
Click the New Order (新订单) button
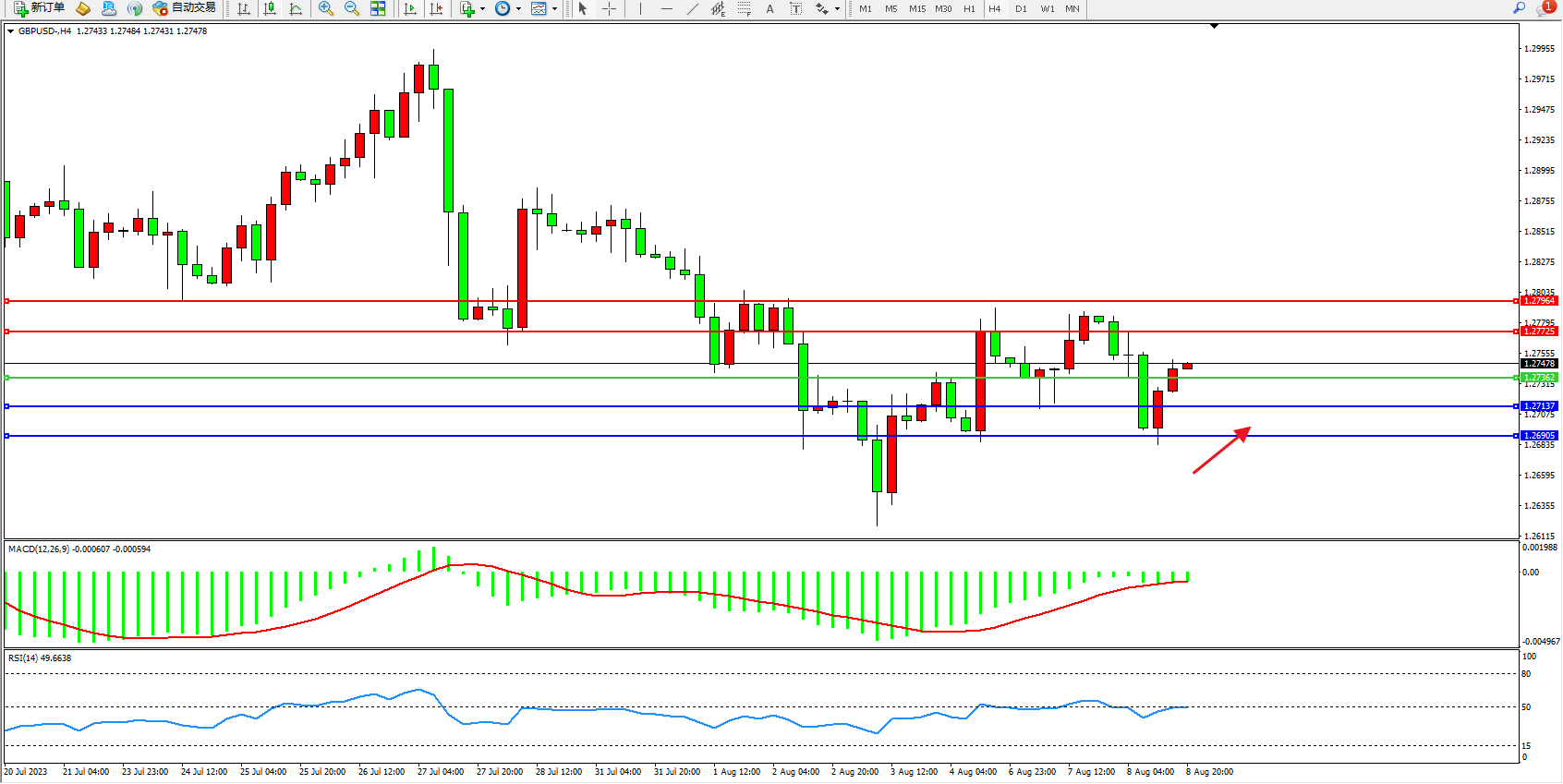[x=39, y=8]
